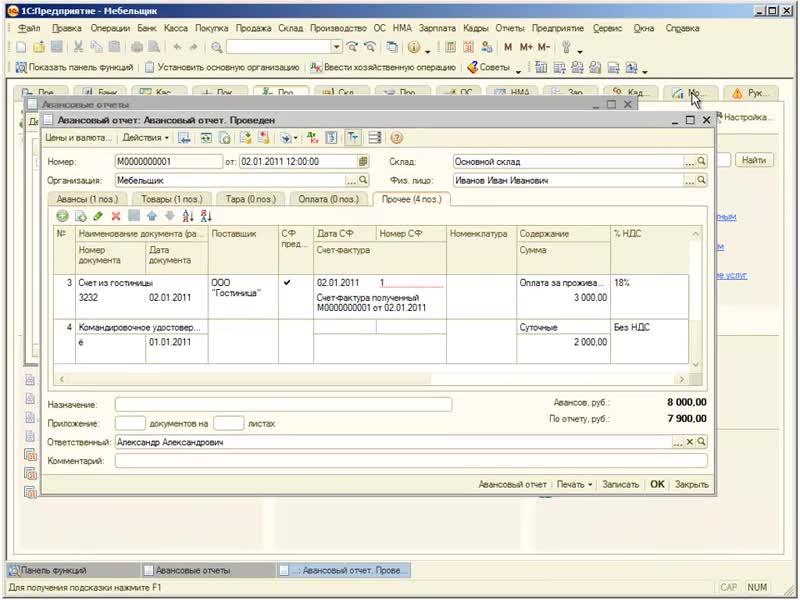Switch to the Товары (1 поз.) tab
Image resolution: width=800 pixels, height=600 pixels.
[173, 199]
